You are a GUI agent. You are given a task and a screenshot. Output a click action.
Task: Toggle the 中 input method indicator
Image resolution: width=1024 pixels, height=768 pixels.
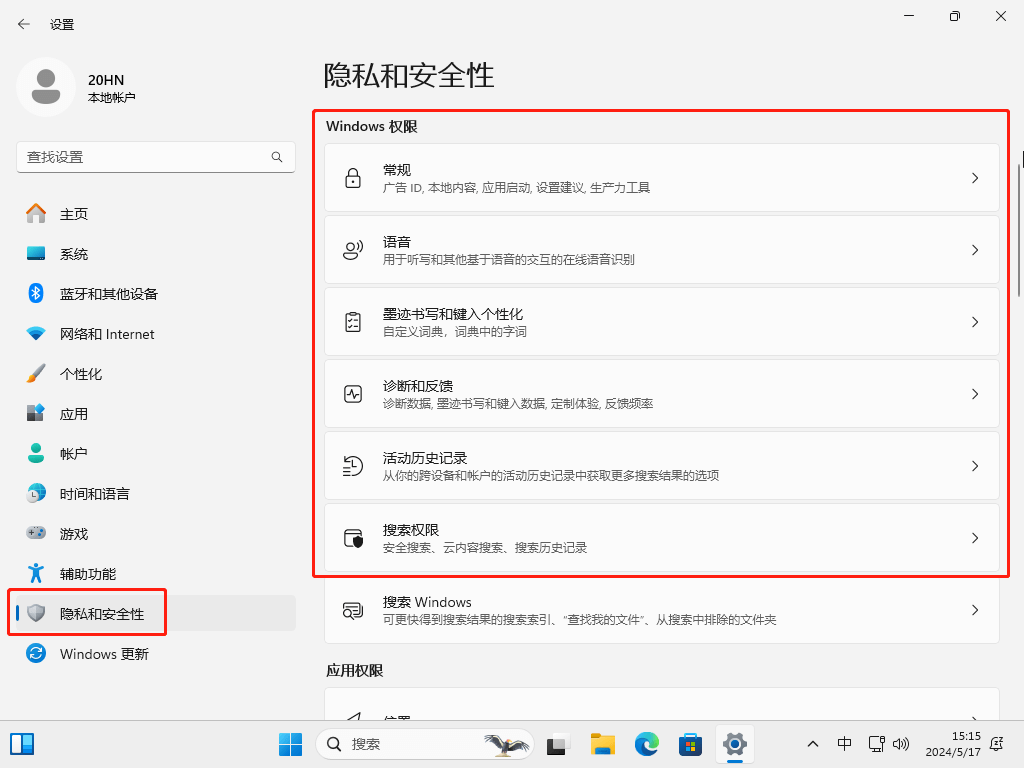click(x=844, y=744)
